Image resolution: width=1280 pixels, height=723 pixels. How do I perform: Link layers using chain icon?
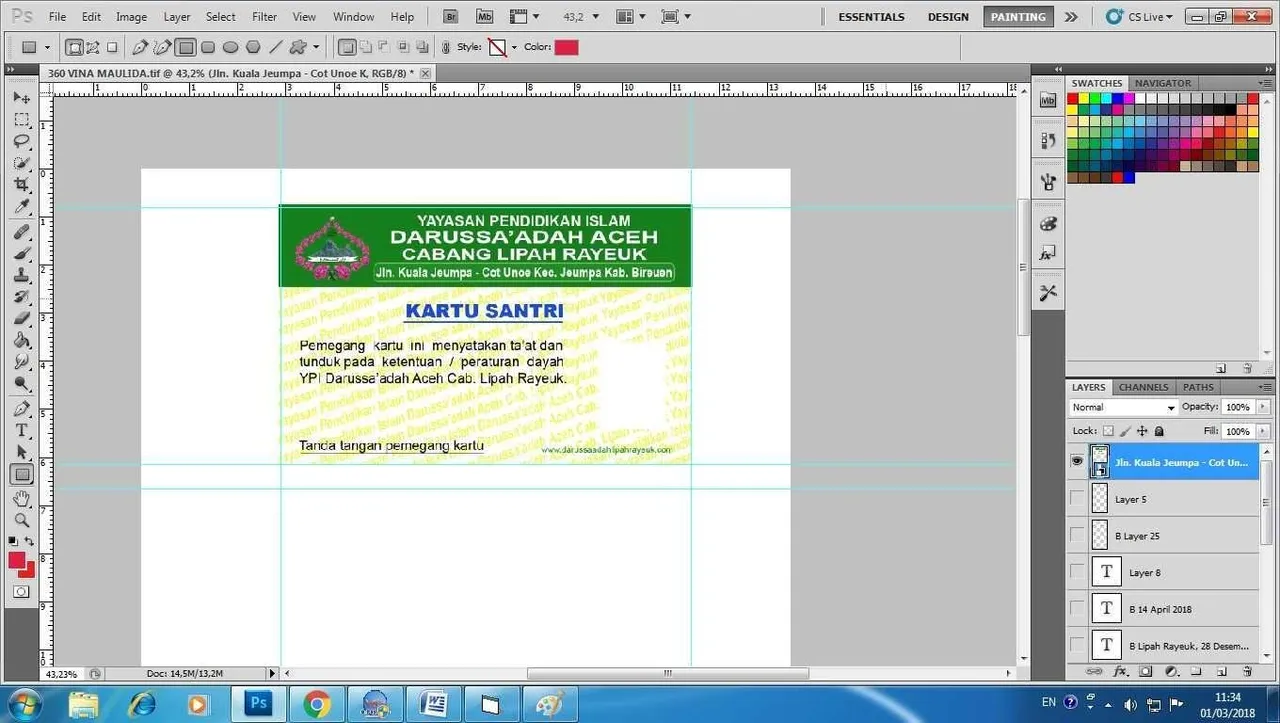tap(1094, 671)
